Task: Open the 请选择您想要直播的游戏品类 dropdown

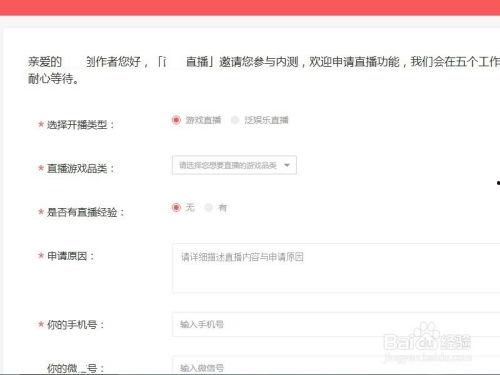Action: (x=234, y=165)
